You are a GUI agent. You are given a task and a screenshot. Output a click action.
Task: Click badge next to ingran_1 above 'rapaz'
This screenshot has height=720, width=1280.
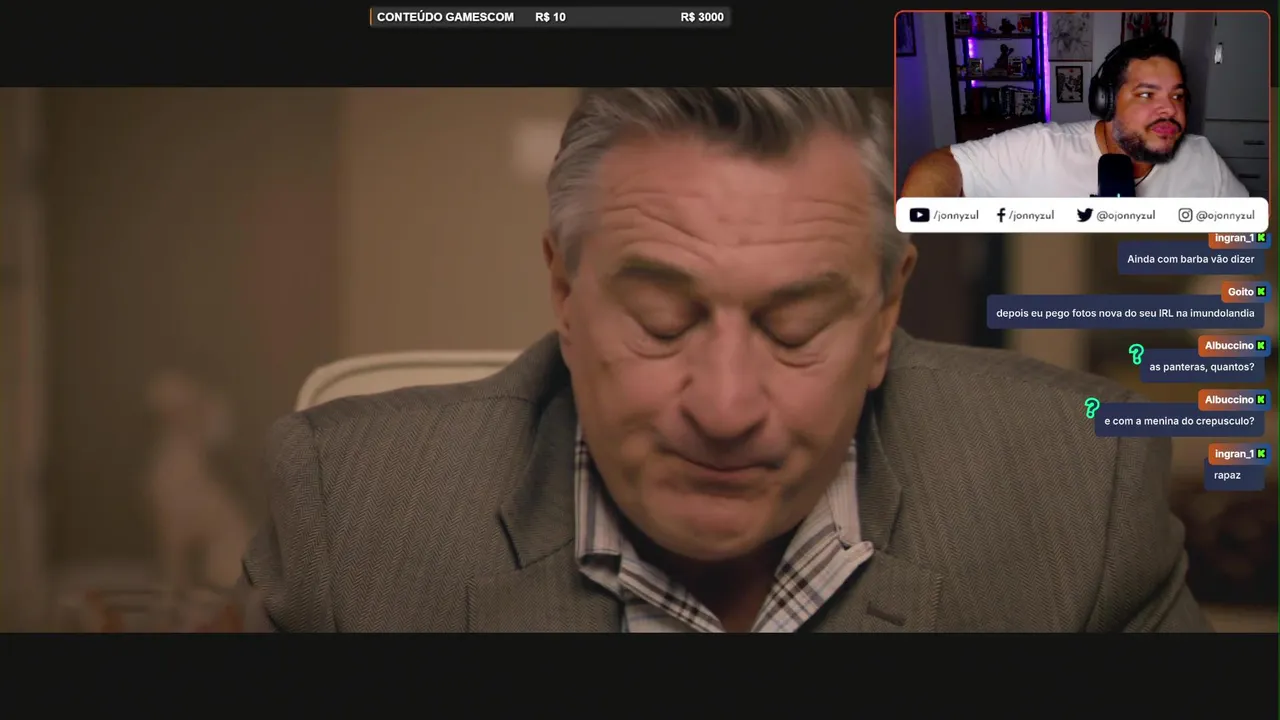tap(1261, 454)
